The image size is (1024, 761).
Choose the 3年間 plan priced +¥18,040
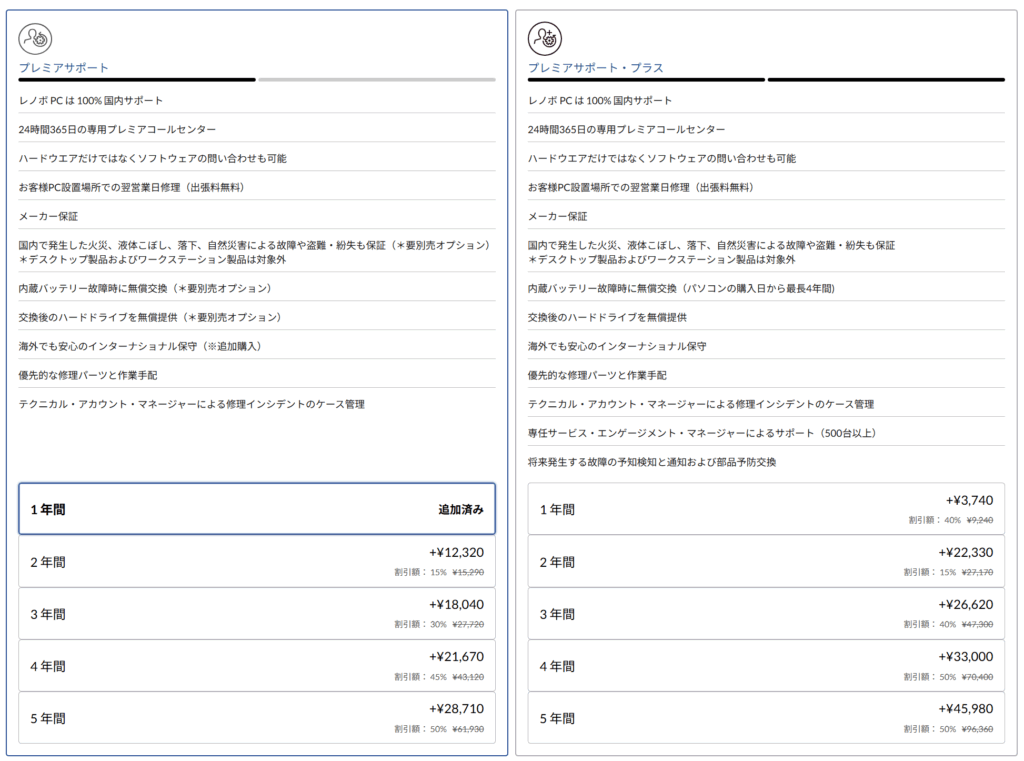[x=257, y=613]
